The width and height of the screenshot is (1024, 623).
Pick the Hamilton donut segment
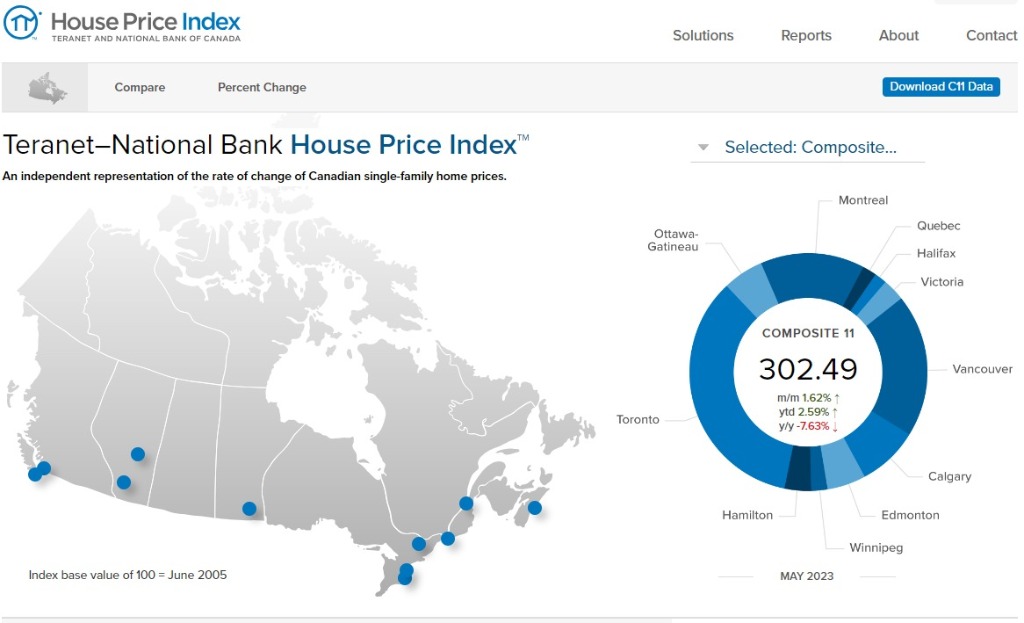coord(798,469)
